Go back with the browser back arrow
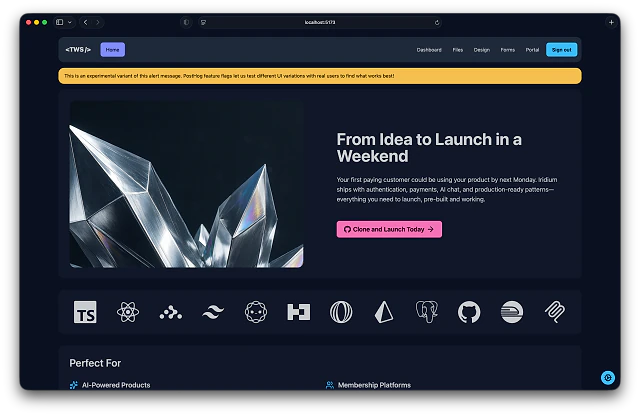This screenshot has width=640, height=416. click(85, 22)
